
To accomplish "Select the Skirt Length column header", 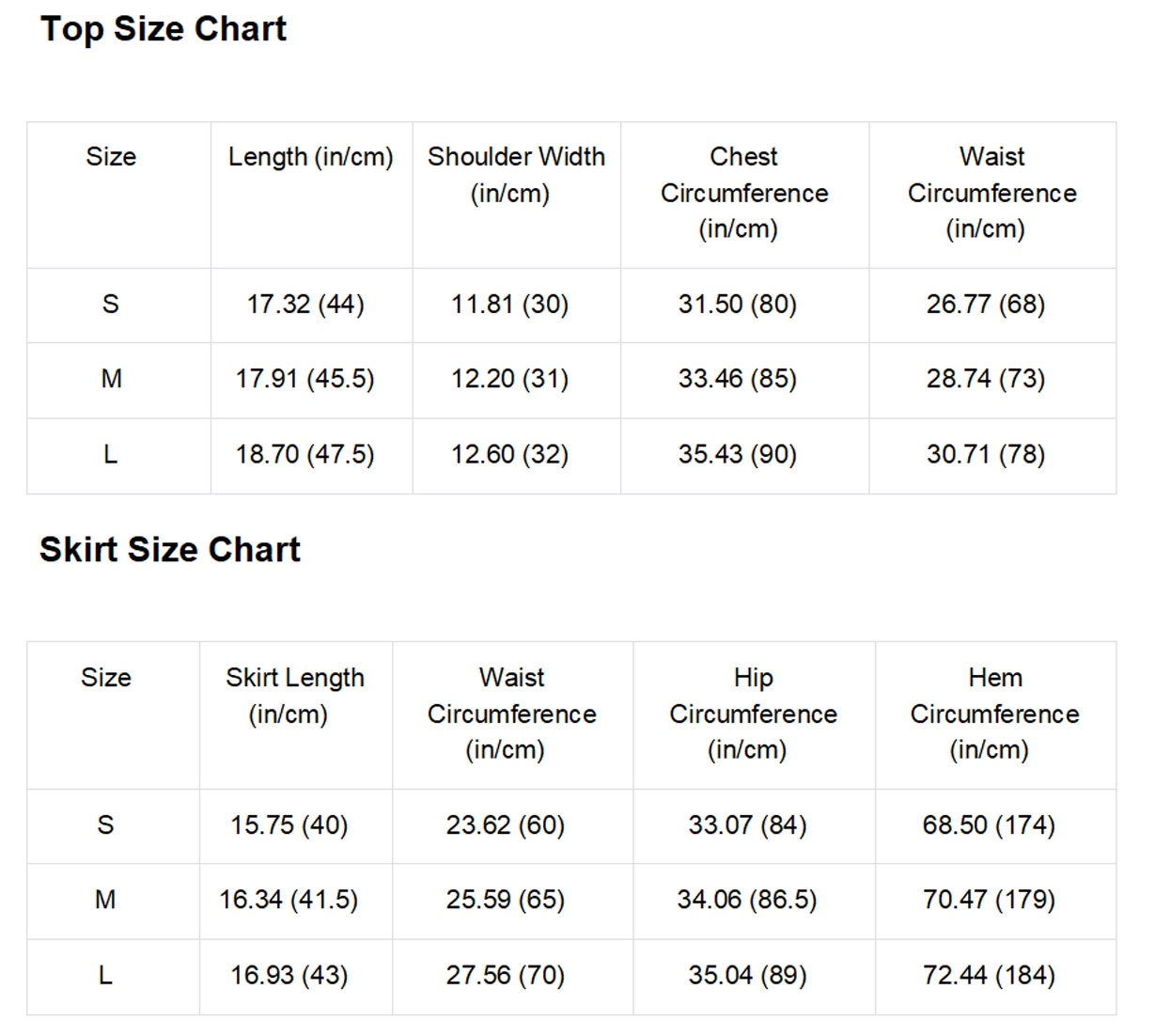I will (294, 696).
